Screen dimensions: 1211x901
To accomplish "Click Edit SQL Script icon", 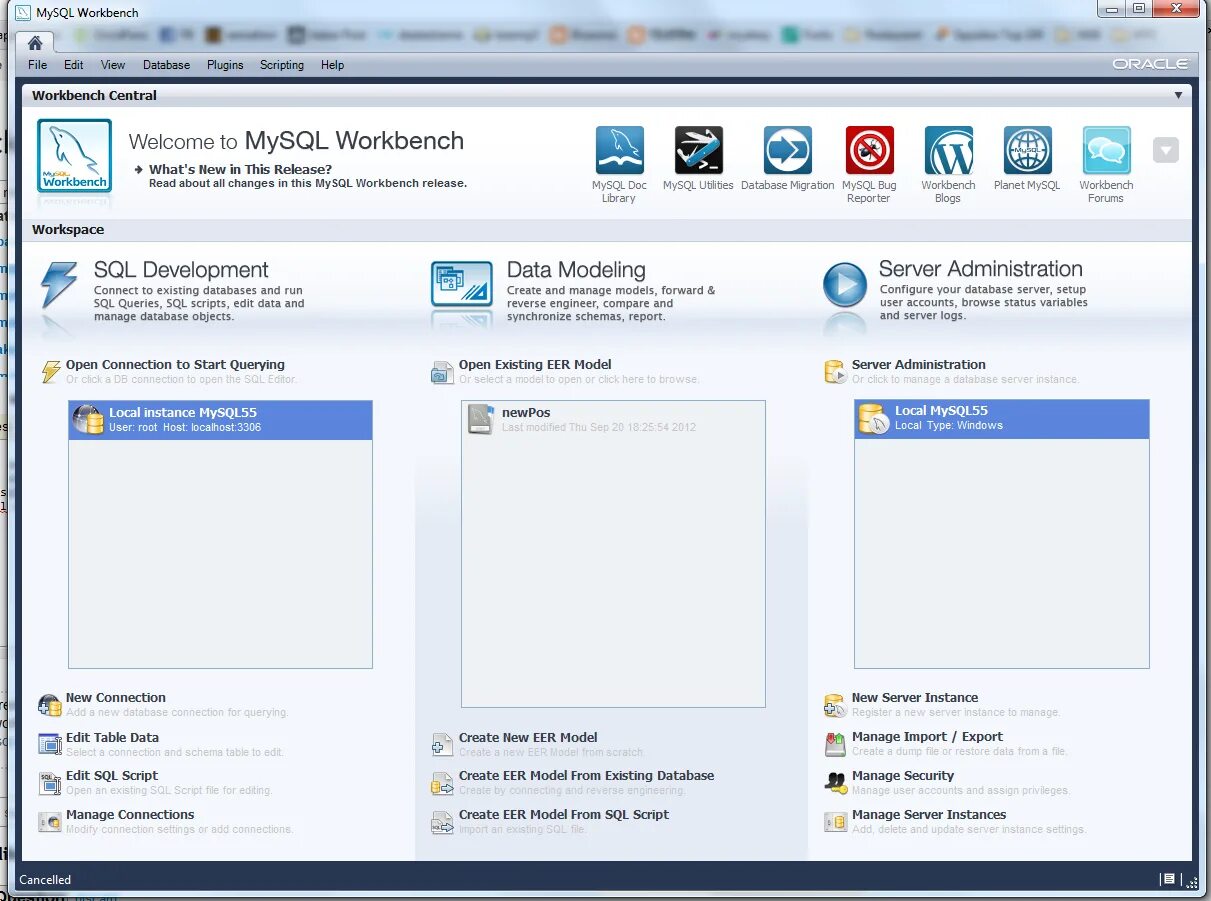I will click(x=50, y=783).
